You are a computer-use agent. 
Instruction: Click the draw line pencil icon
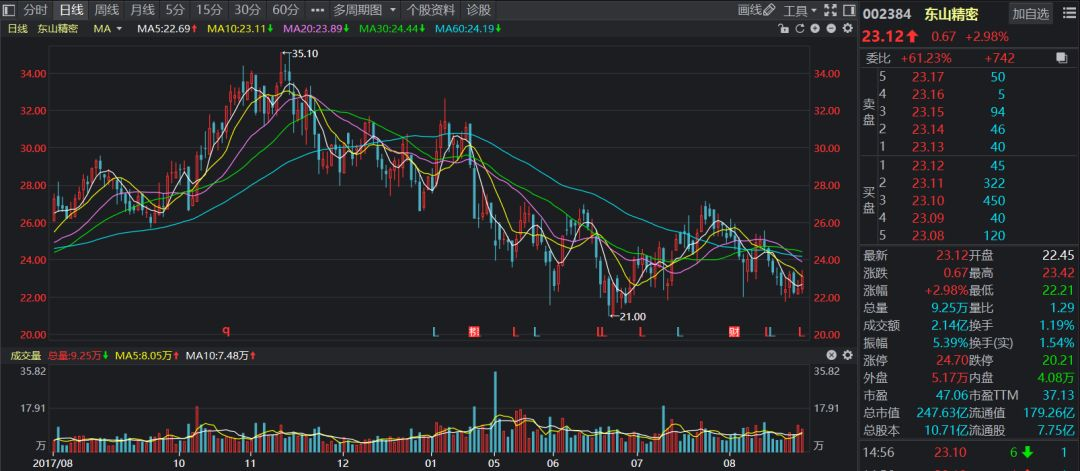point(769,10)
